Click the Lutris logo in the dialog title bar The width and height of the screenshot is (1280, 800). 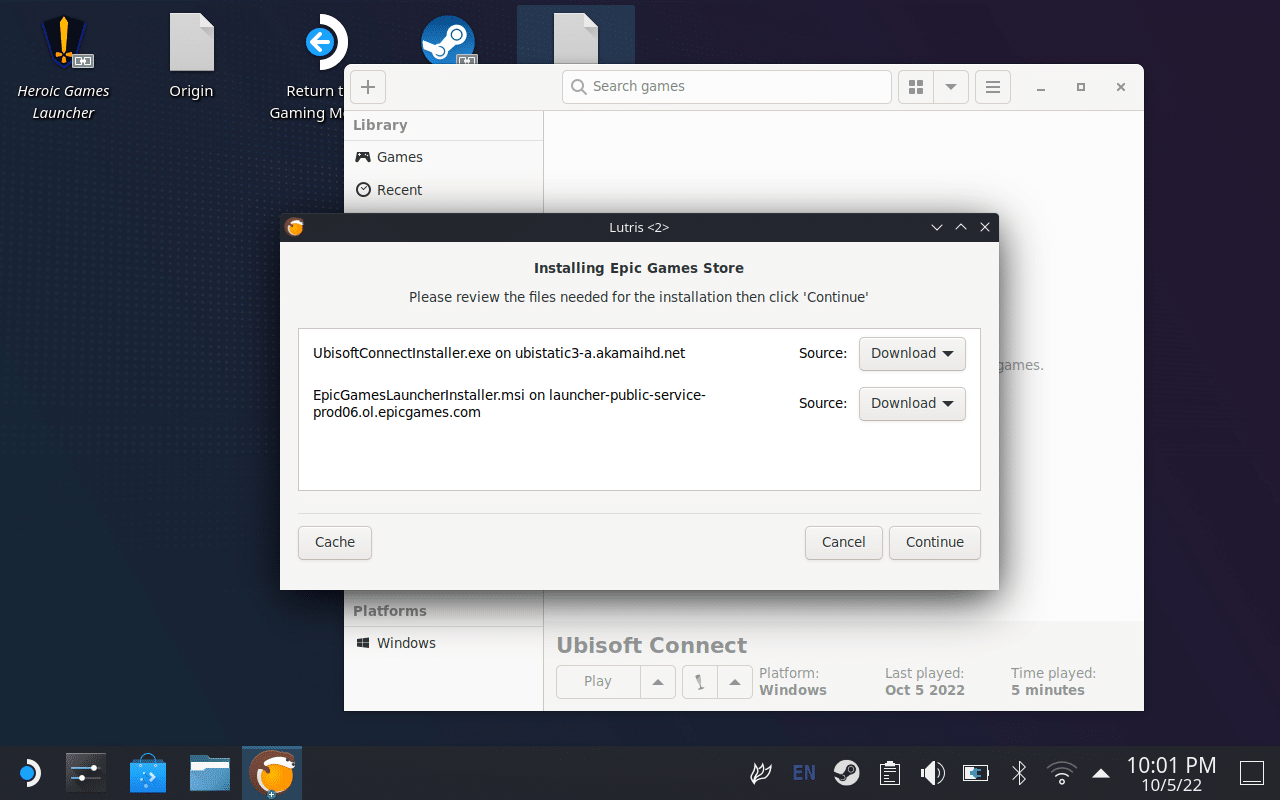(294, 227)
